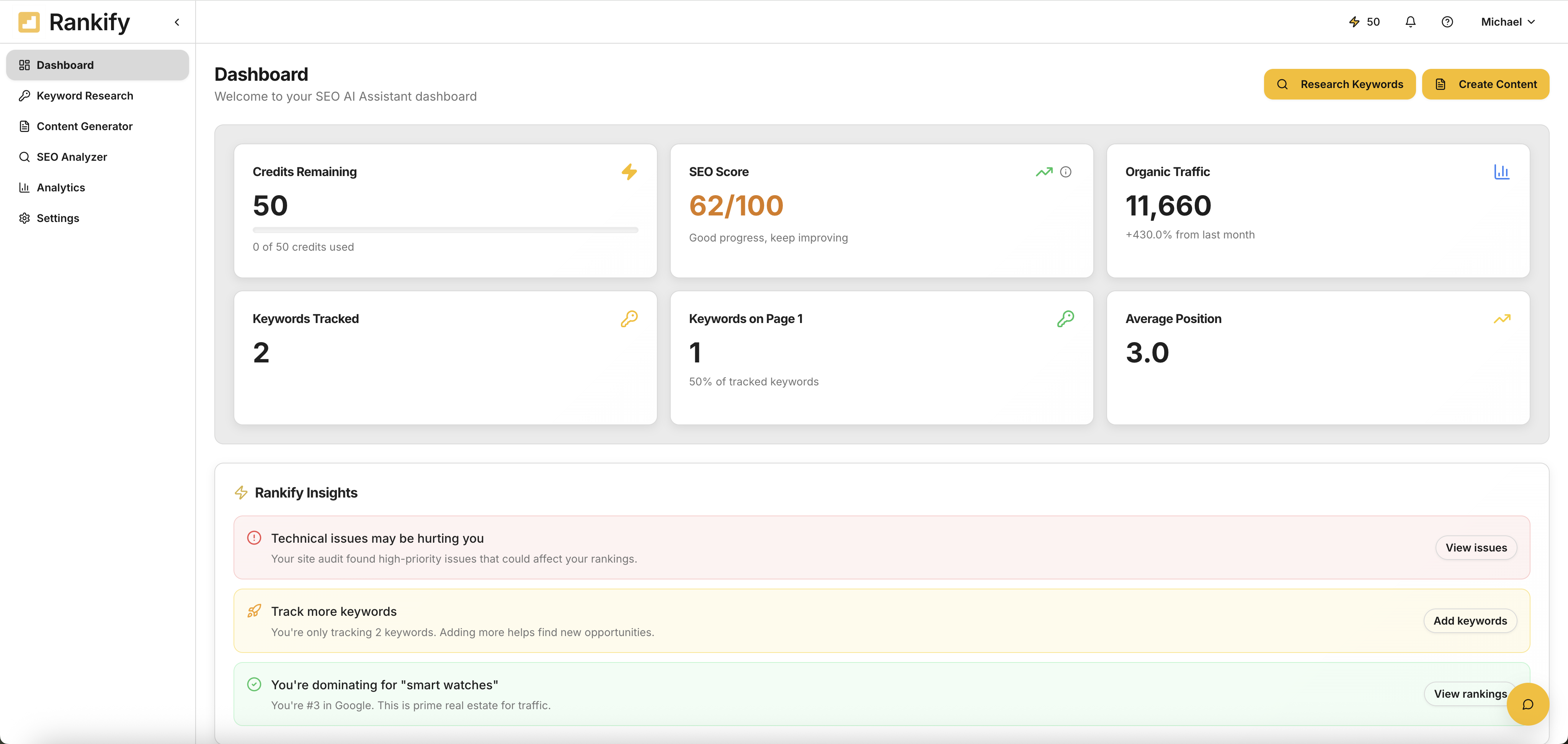Click the lightning bolt credits icon in top bar
This screenshot has width=1568, height=744.
1354,21
